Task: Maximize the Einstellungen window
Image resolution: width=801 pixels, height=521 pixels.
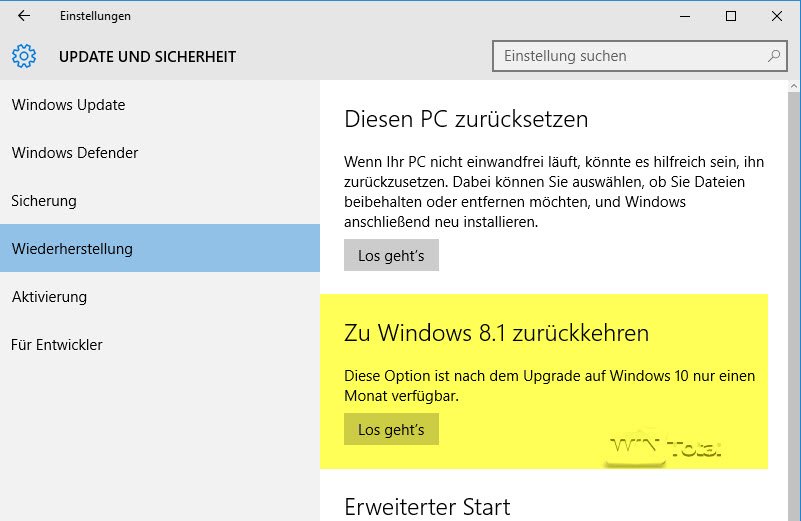Action: tap(731, 16)
